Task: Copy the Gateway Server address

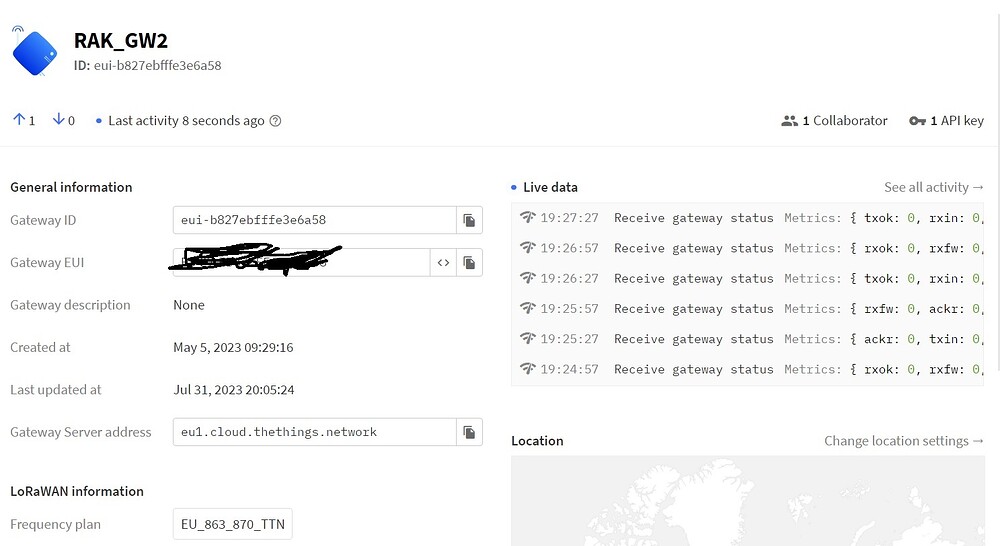Action: [x=469, y=432]
